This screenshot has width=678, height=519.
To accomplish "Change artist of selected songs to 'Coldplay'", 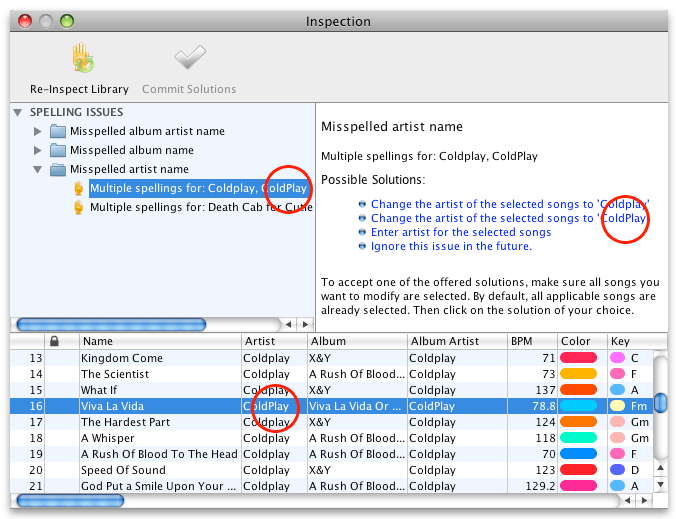I will click(510, 204).
